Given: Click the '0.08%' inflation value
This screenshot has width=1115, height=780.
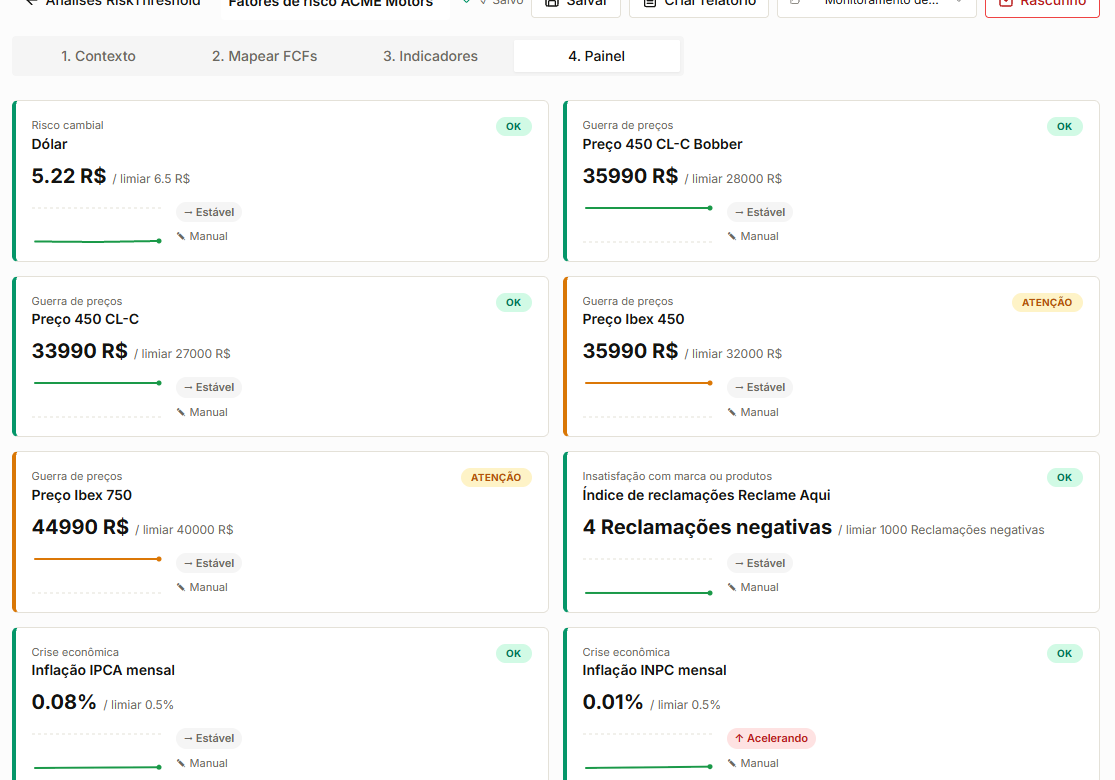Looking at the screenshot, I should click(64, 702).
